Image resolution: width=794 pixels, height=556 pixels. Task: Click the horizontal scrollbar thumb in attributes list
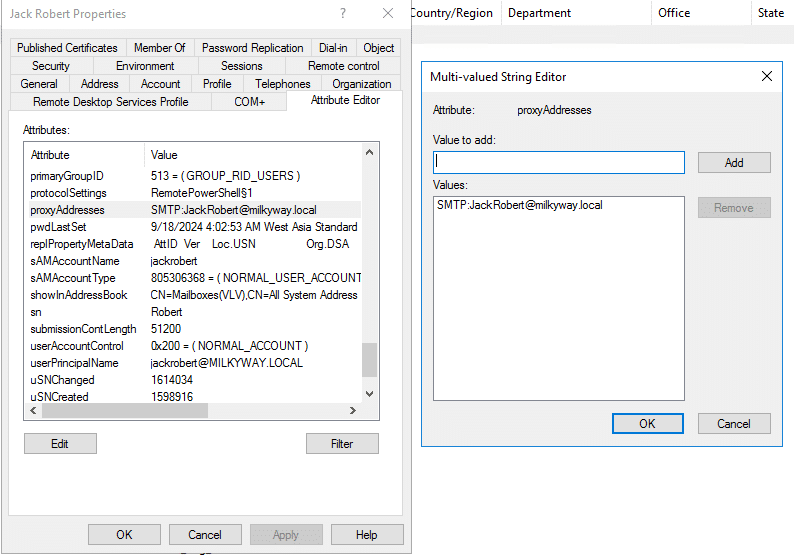click(125, 411)
